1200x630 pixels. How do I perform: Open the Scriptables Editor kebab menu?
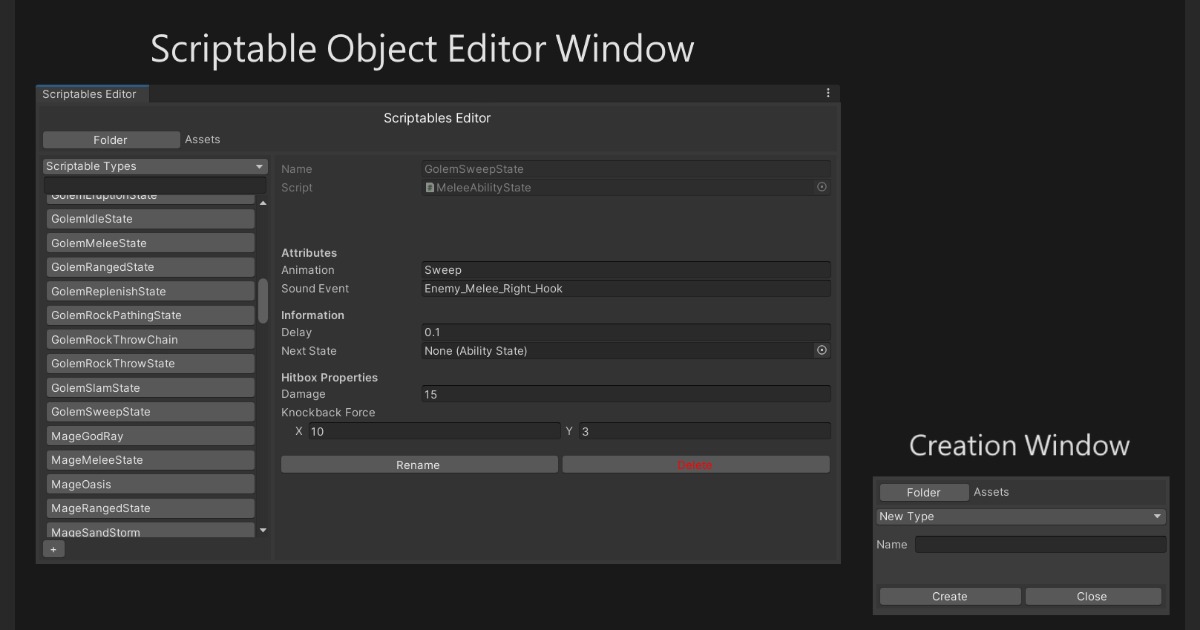pos(828,93)
